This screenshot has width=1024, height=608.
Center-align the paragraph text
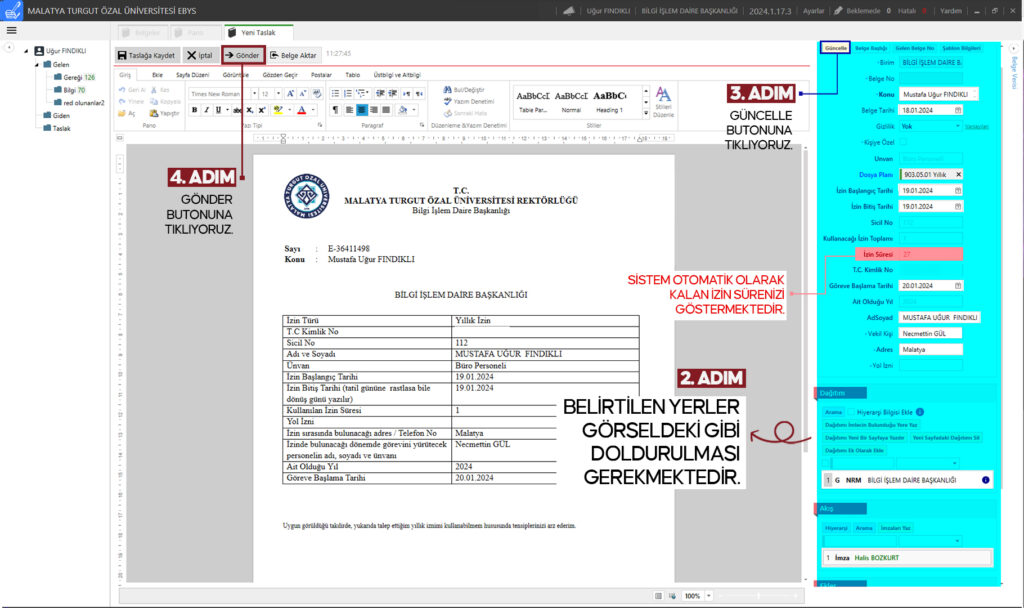(360, 110)
